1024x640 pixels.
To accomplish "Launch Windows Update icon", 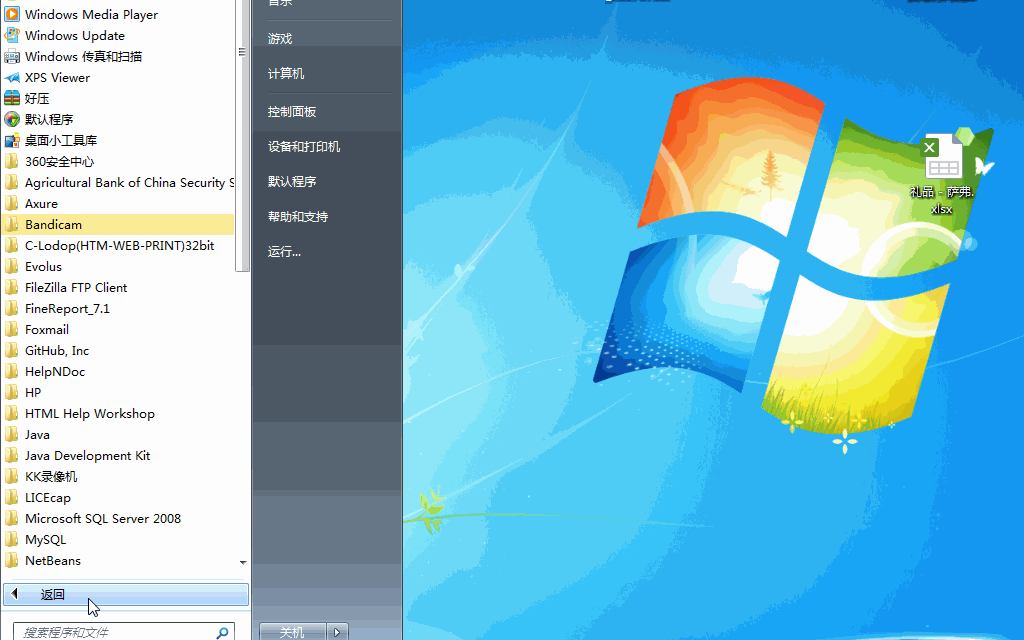I will tap(12, 35).
